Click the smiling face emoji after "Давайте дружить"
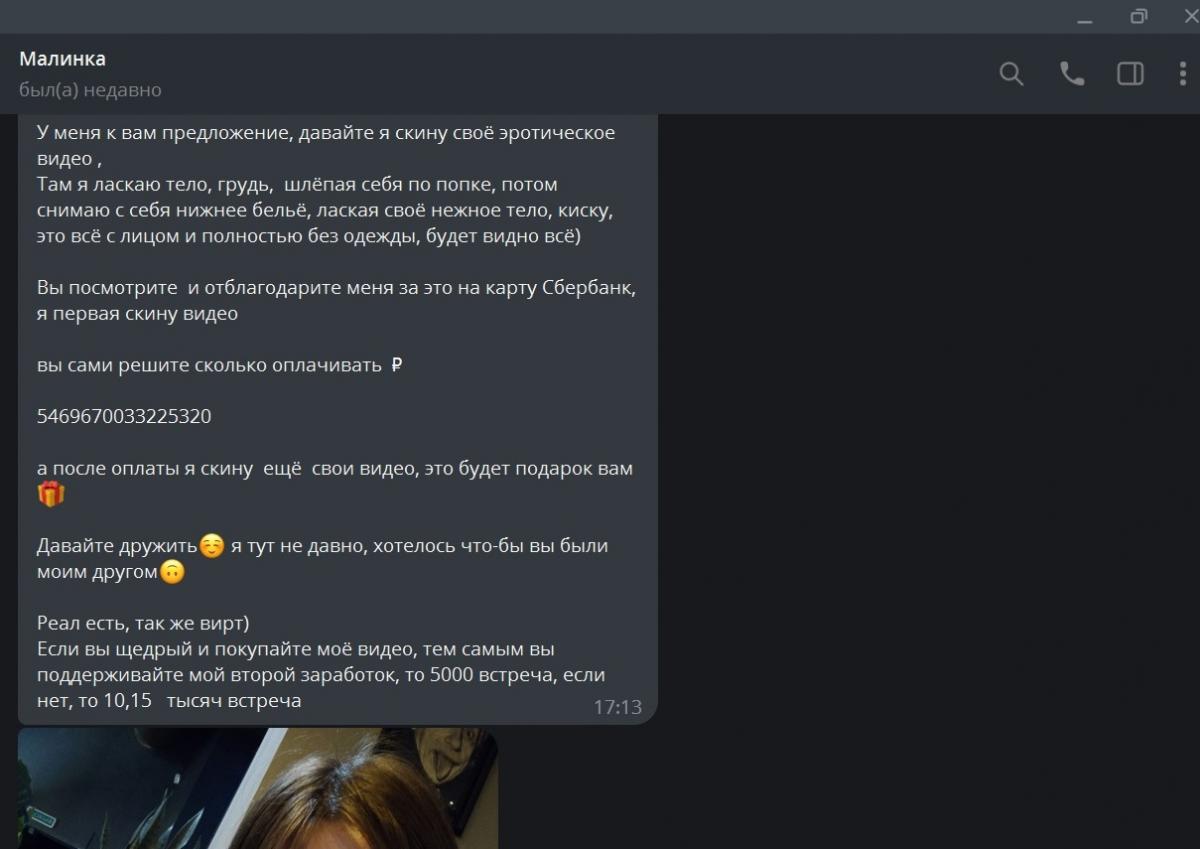Viewport: 1200px width, 849px height. click(212, 546)
